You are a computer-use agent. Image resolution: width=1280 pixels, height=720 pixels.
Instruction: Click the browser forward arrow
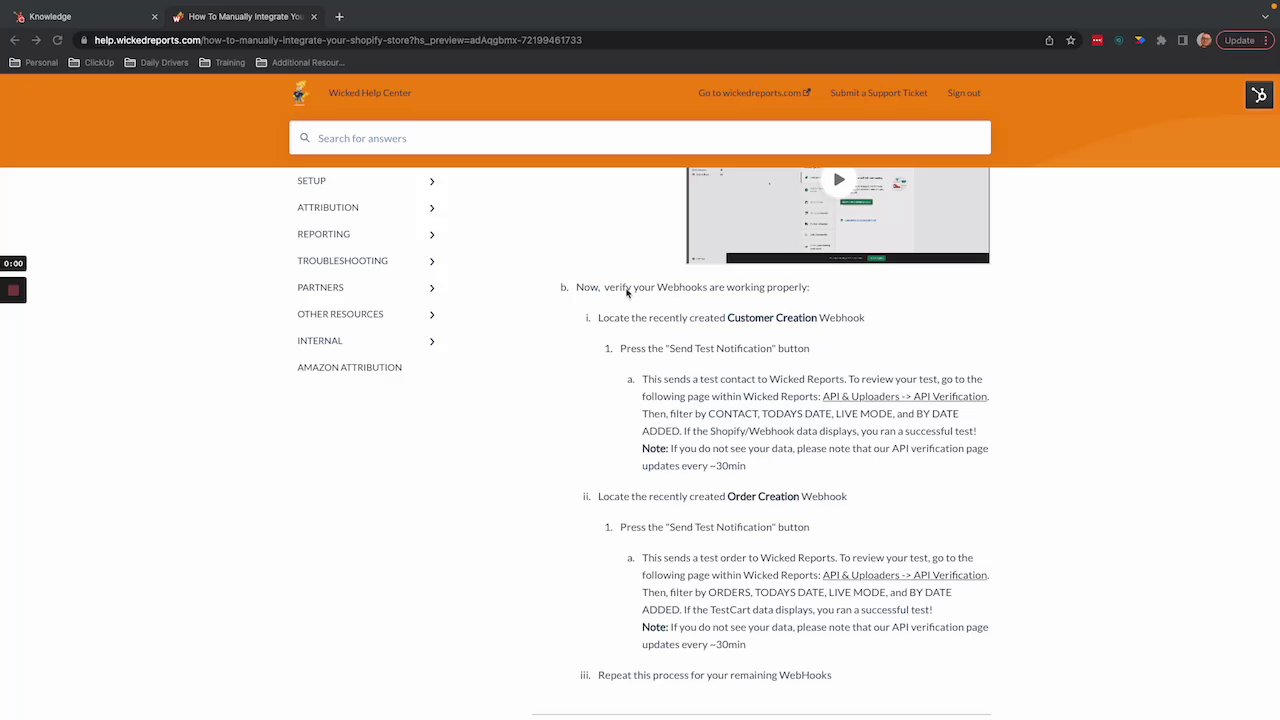[36, 40]
